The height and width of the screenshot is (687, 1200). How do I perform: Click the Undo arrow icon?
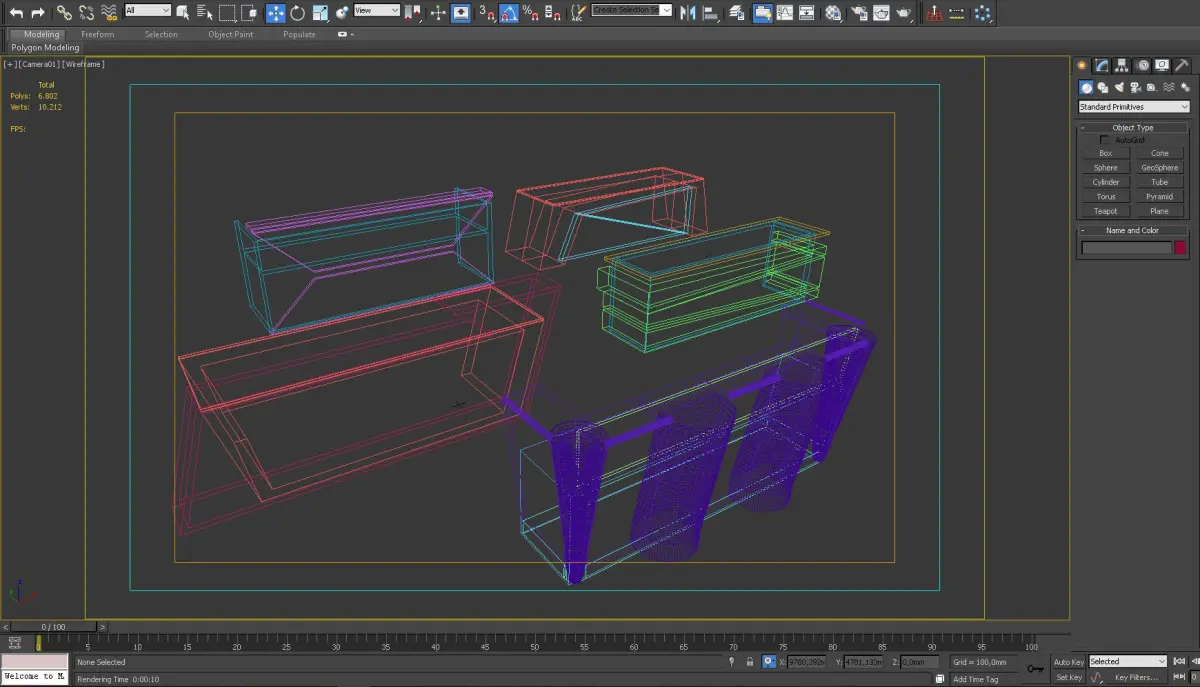[x=16, y=13]
